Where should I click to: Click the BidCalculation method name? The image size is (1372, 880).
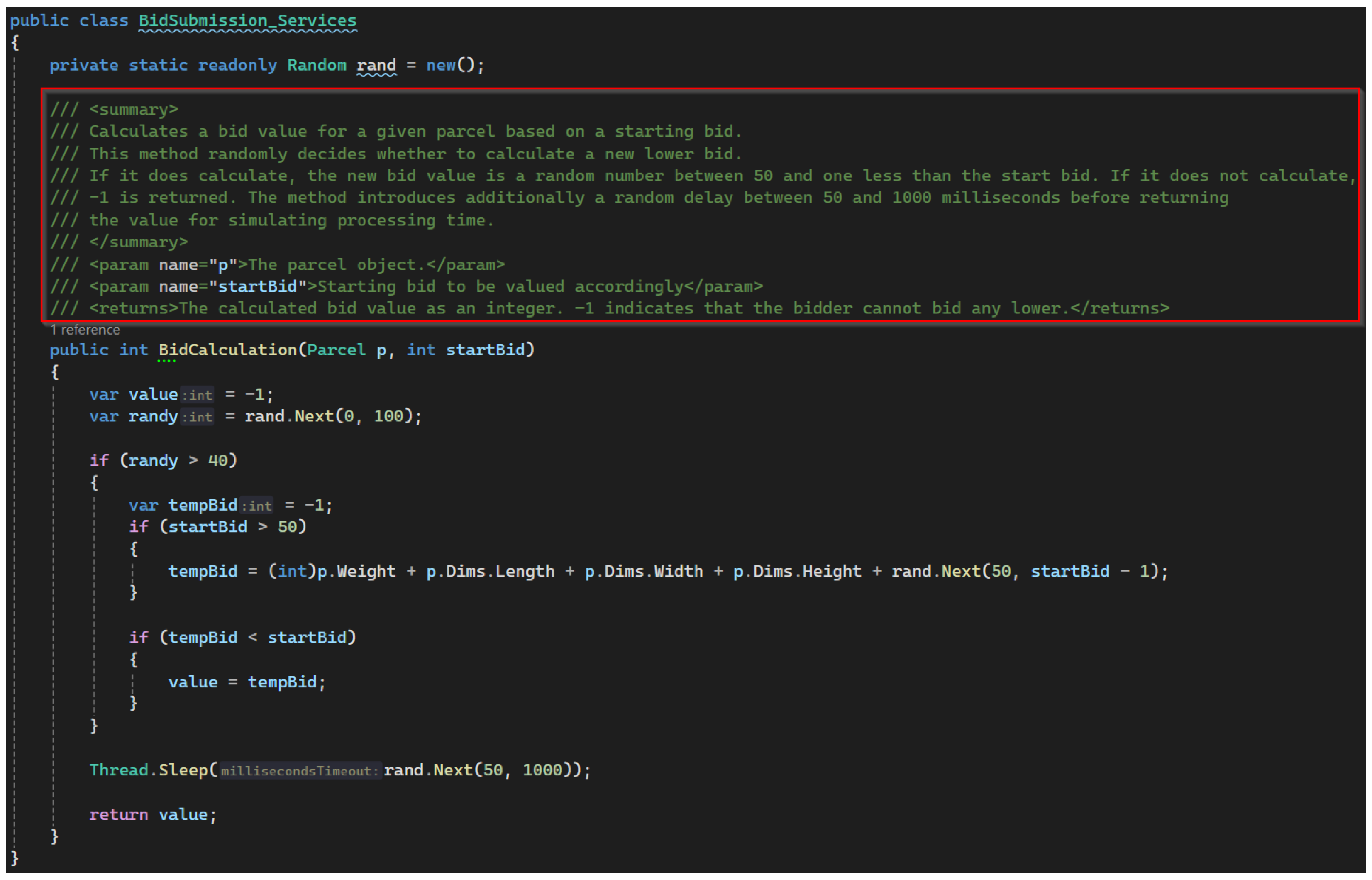pos(227,350)
